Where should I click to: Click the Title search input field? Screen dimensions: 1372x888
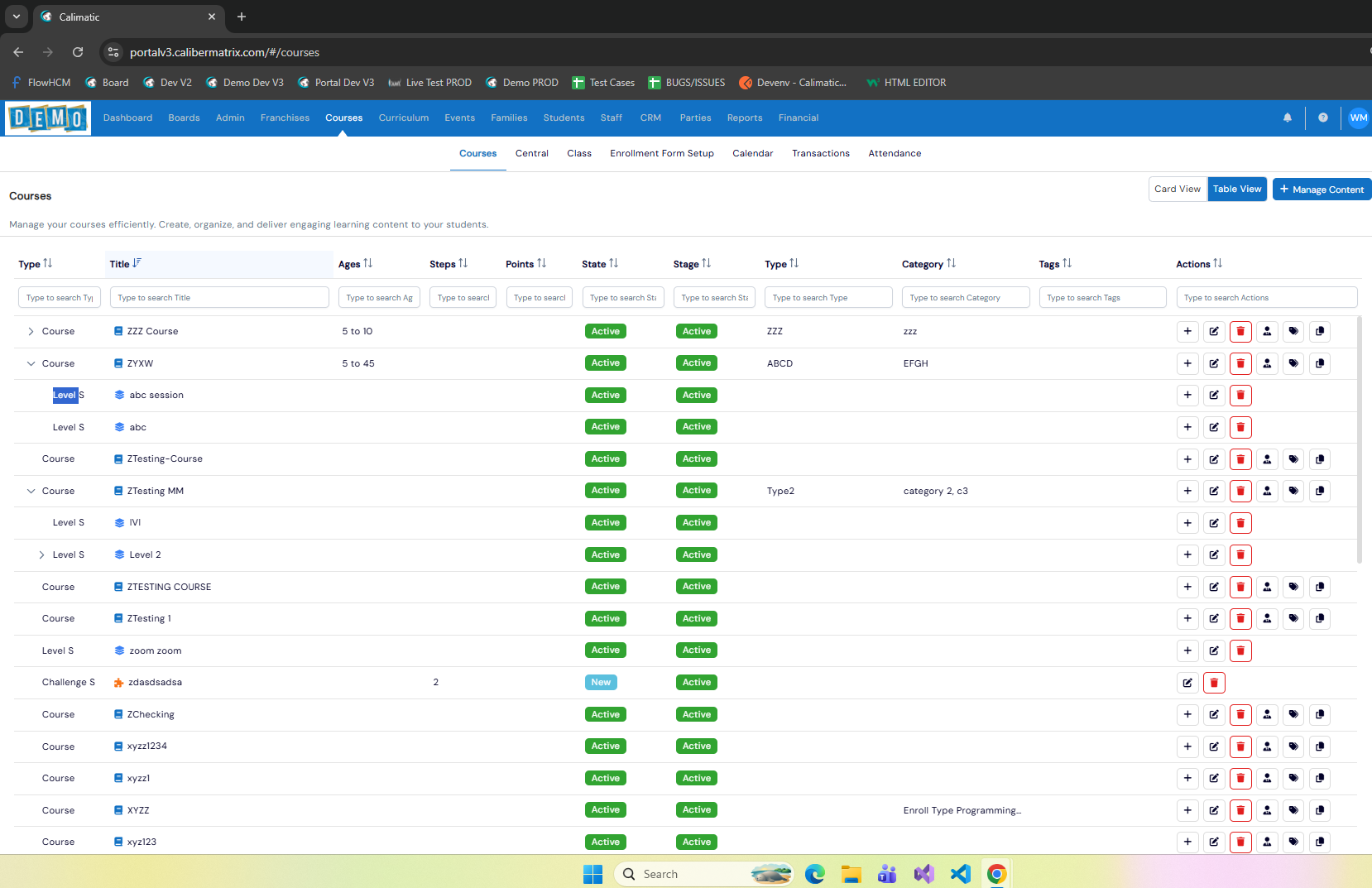[219, 298]
